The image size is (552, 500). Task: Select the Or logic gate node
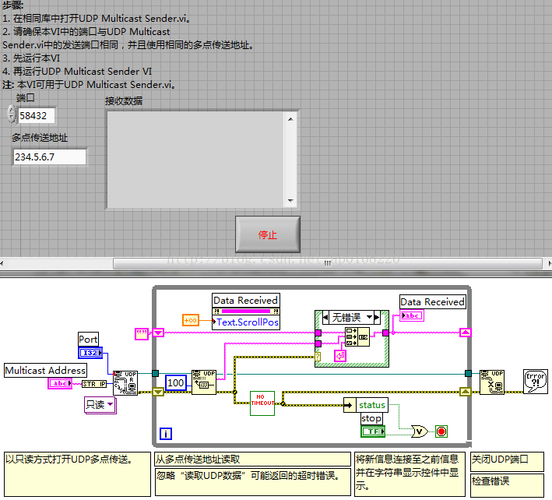[x=419, y=431]
